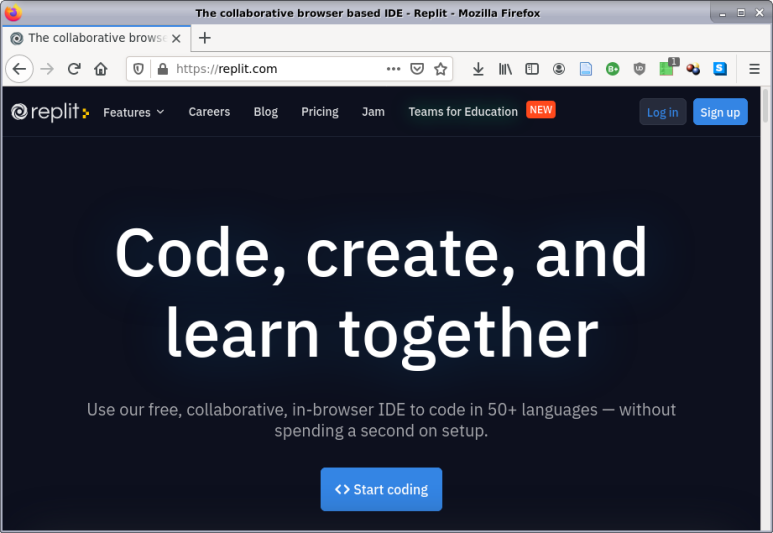The image size is (773, 533).
Task: Maximize the Firefox window
Action: click(741, 13)
